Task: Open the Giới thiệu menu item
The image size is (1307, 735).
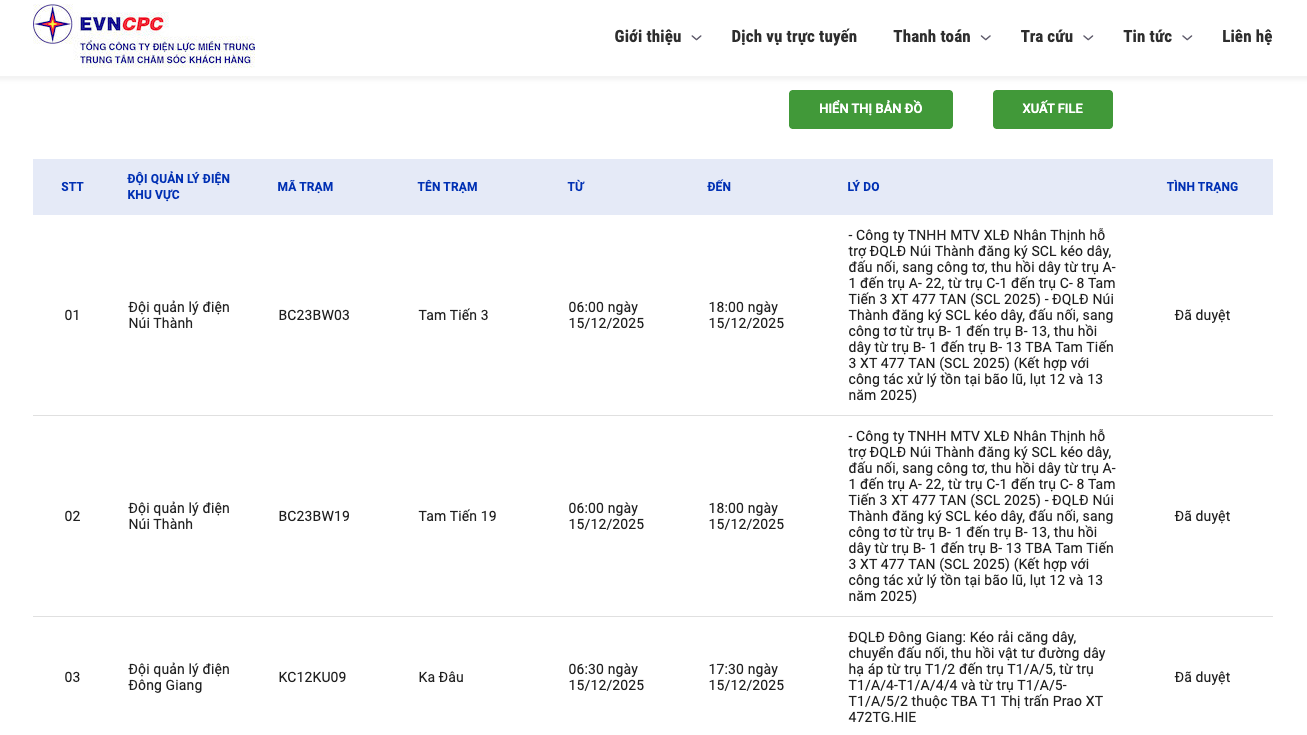Action: click(647, 37)
